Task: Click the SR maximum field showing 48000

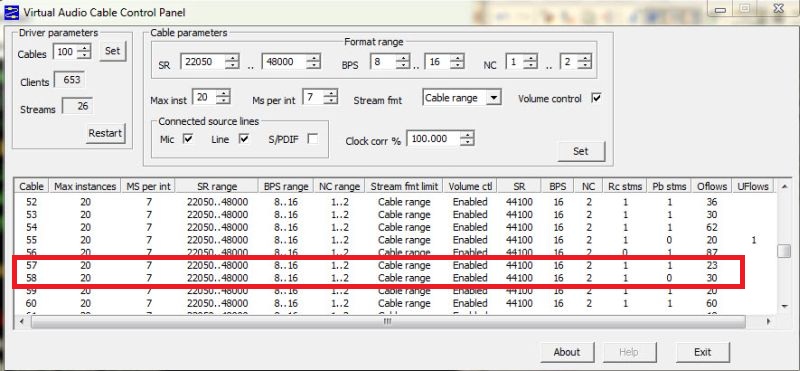Action: (284, 62)
